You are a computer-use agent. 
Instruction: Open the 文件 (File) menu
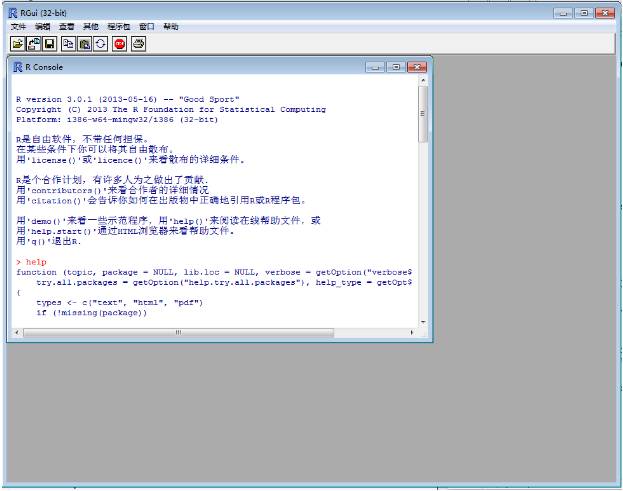(18, 27)
